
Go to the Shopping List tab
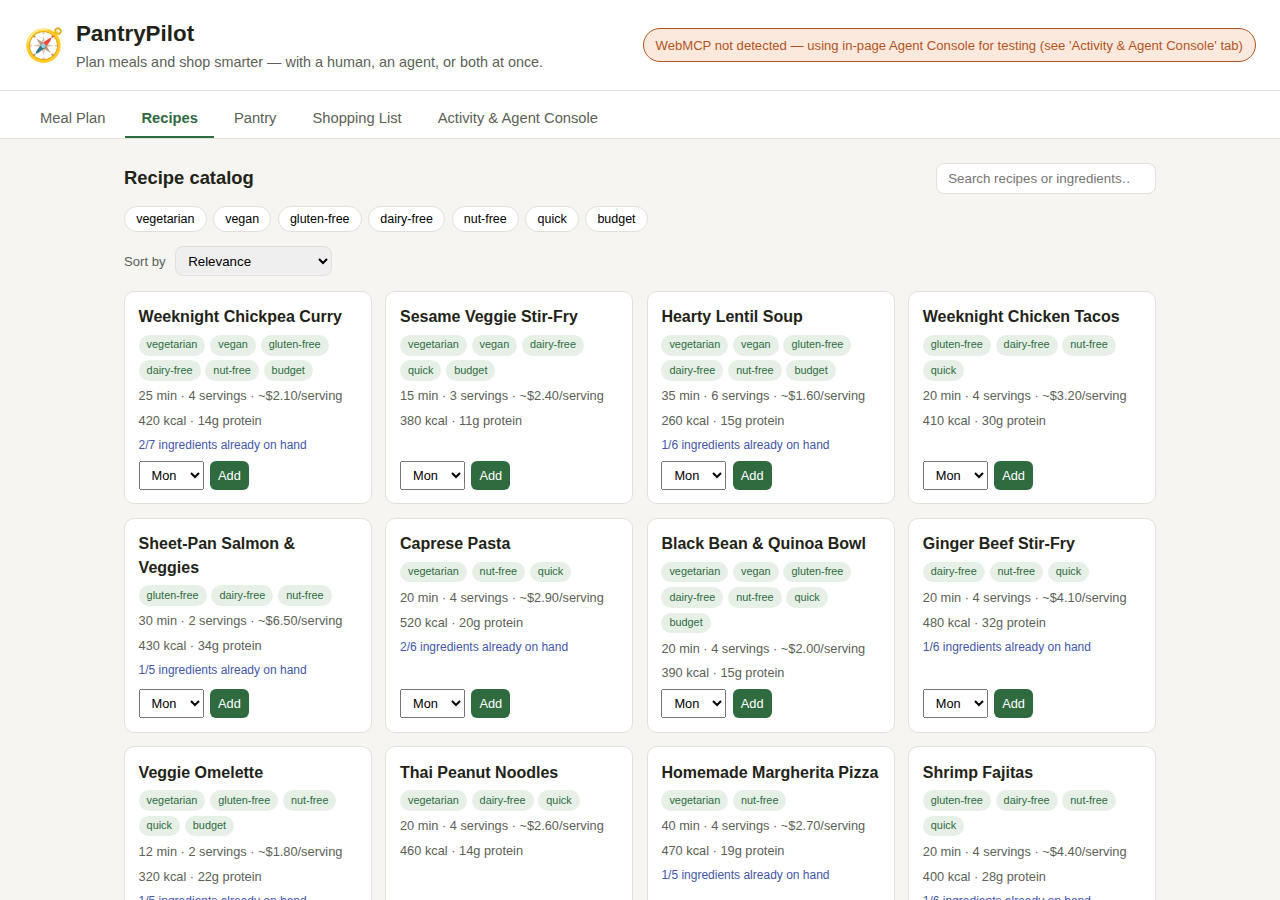click(x=357, y=118)
